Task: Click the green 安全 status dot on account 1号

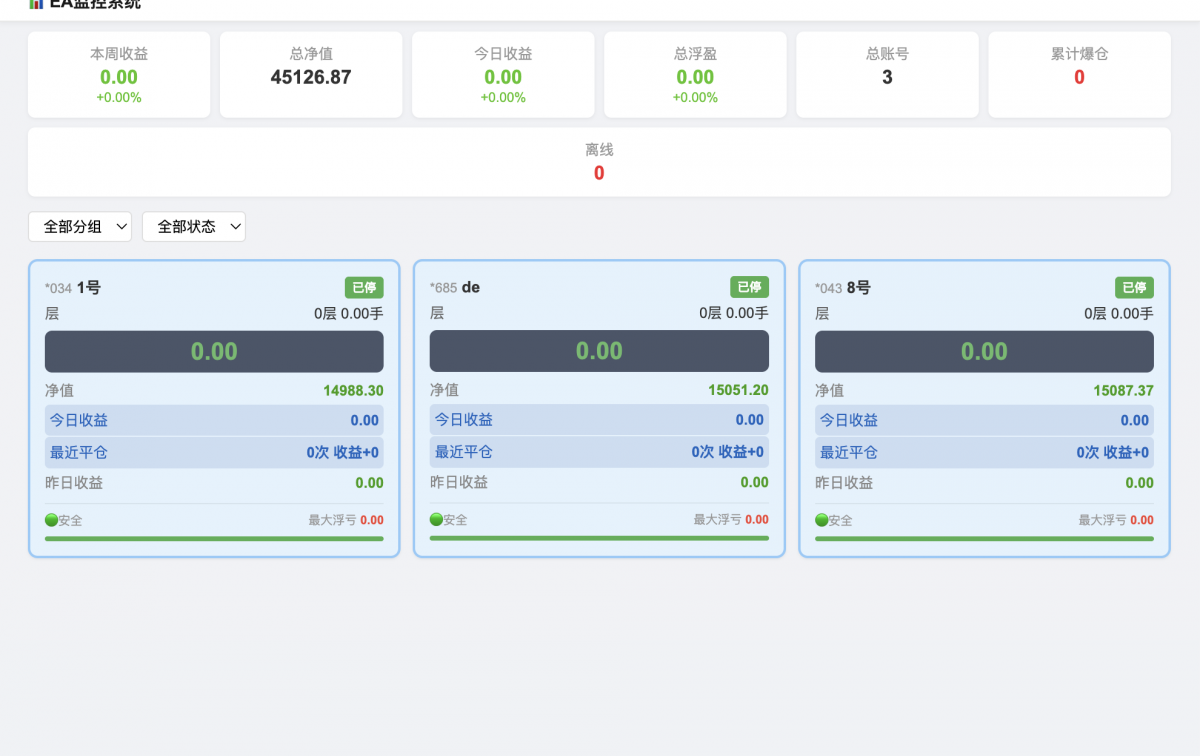Action: click(51, 520)
